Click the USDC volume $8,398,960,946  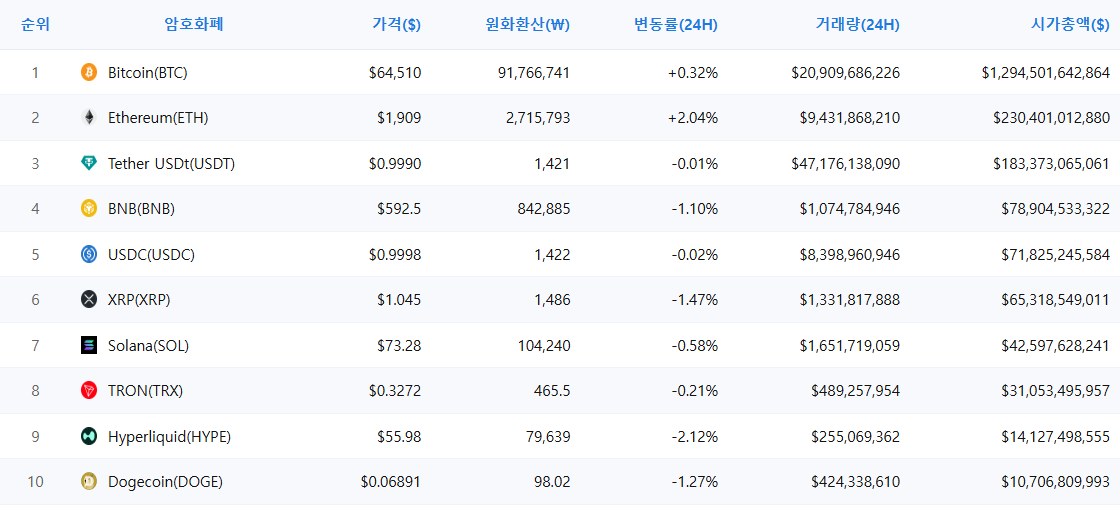click(850, 254)
